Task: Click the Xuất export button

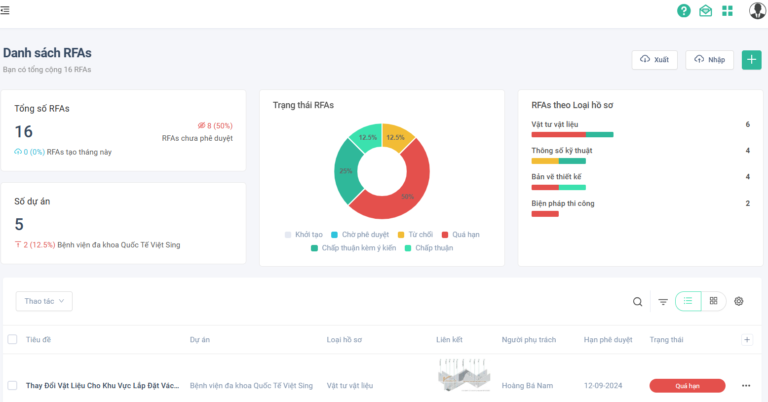Action: coord(654,60)
